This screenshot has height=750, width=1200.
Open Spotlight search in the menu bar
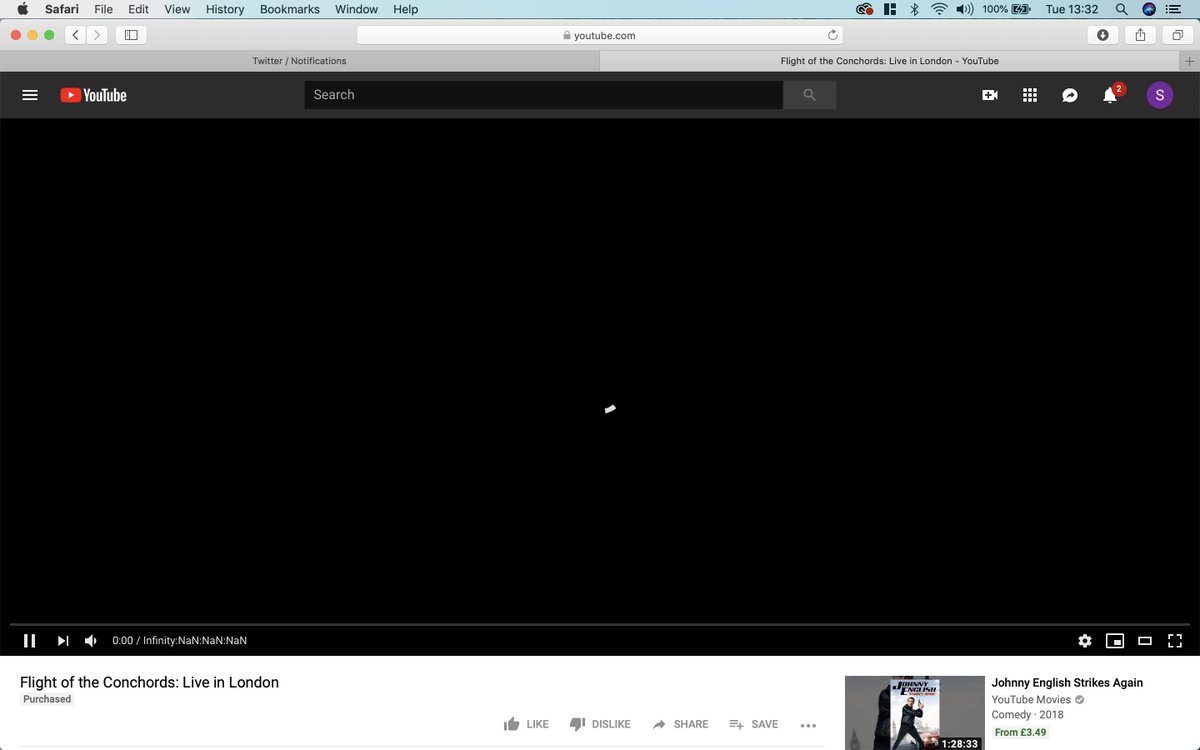pos(1121,9)
